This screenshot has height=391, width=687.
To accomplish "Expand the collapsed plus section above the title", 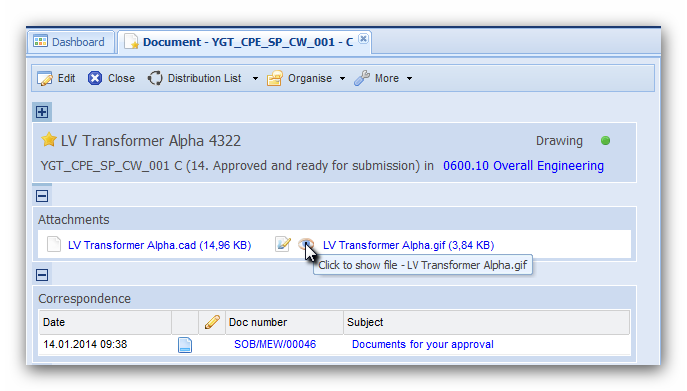I will click(42, 112).
